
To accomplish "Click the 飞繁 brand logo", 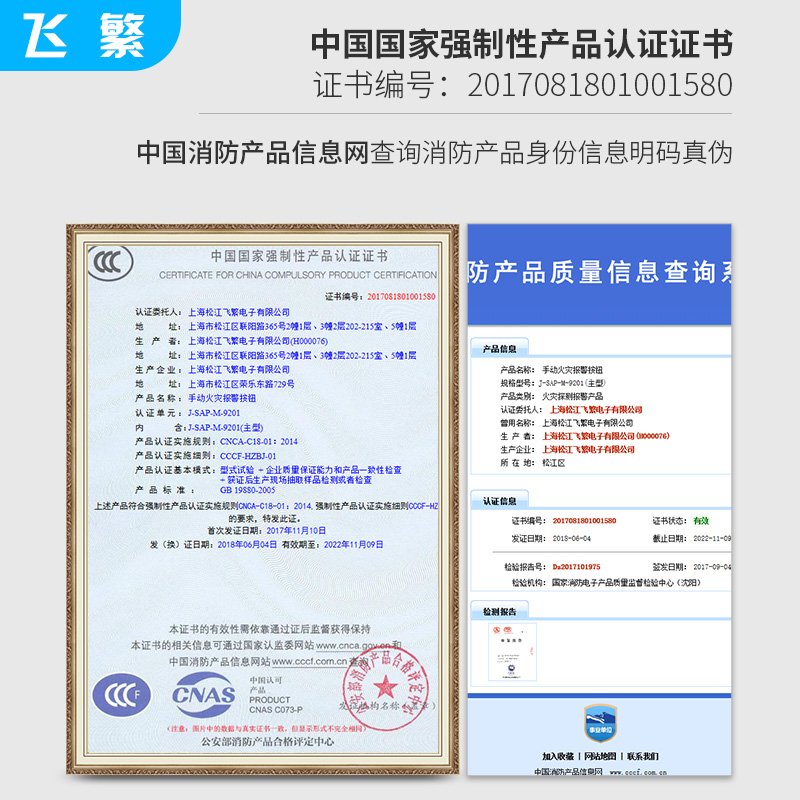I will coord(84,35).
